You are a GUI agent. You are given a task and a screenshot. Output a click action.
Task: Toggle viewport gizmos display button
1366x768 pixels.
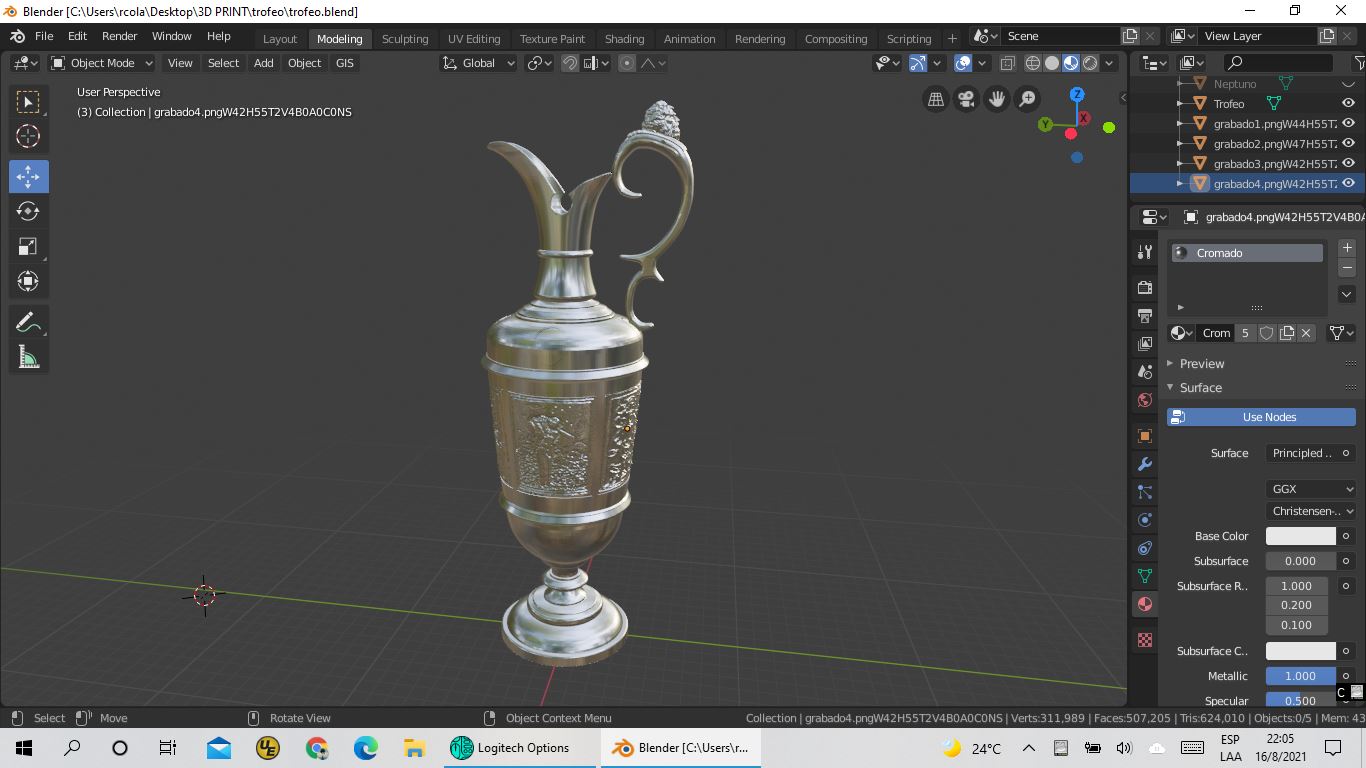coord(918,63)
